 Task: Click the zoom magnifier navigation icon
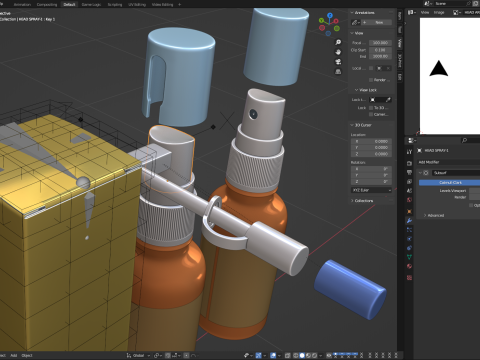pyautogui.click(x=338, y=42)
